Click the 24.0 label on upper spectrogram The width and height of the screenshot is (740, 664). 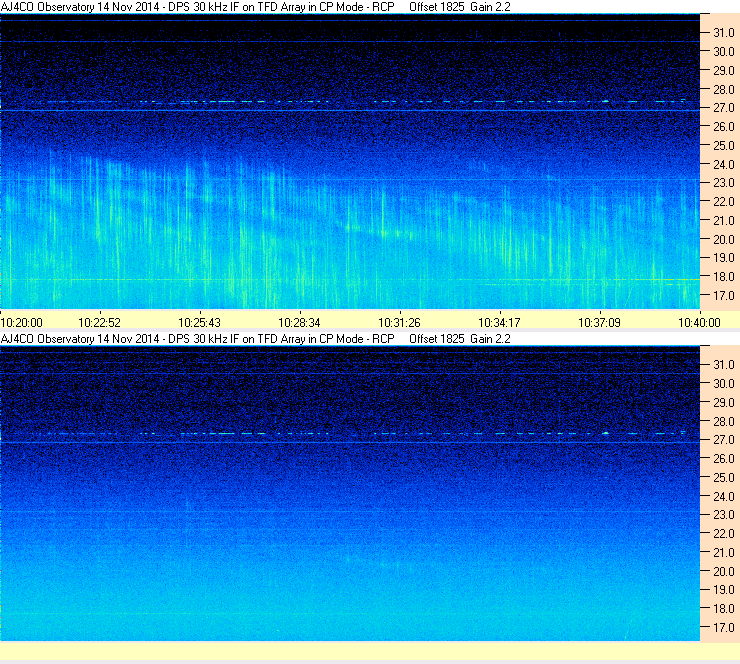(x=723, y=165)
